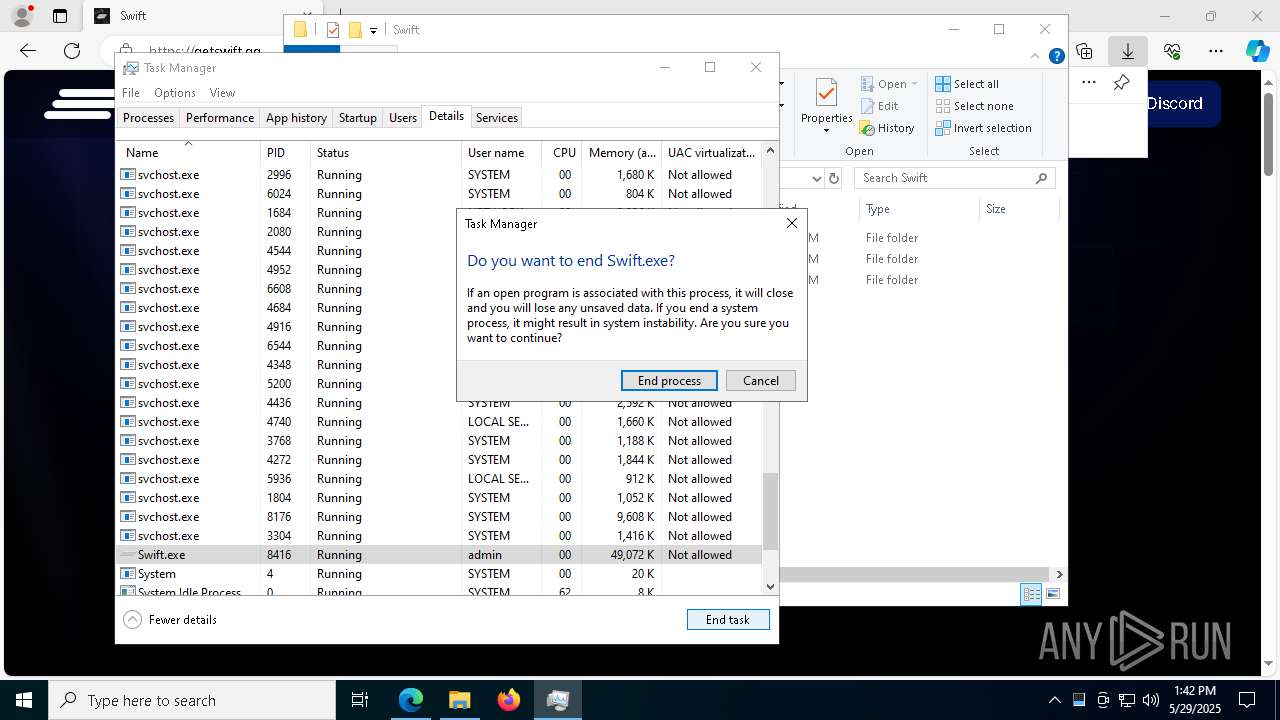Viewport: 1280px width, 720px height.
Task: Click Edit in Explorer ribbon
Action: click(x=879, y=106)
